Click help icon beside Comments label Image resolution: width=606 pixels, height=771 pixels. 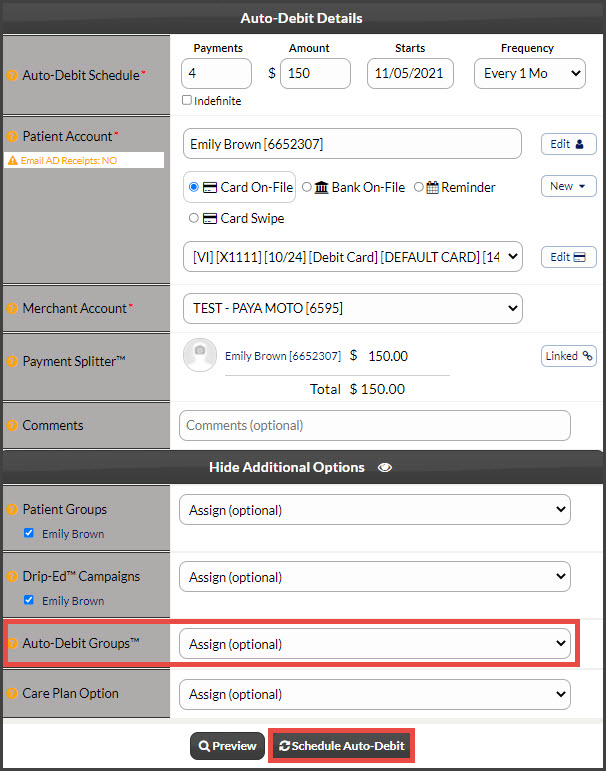[x=12, y=425]
